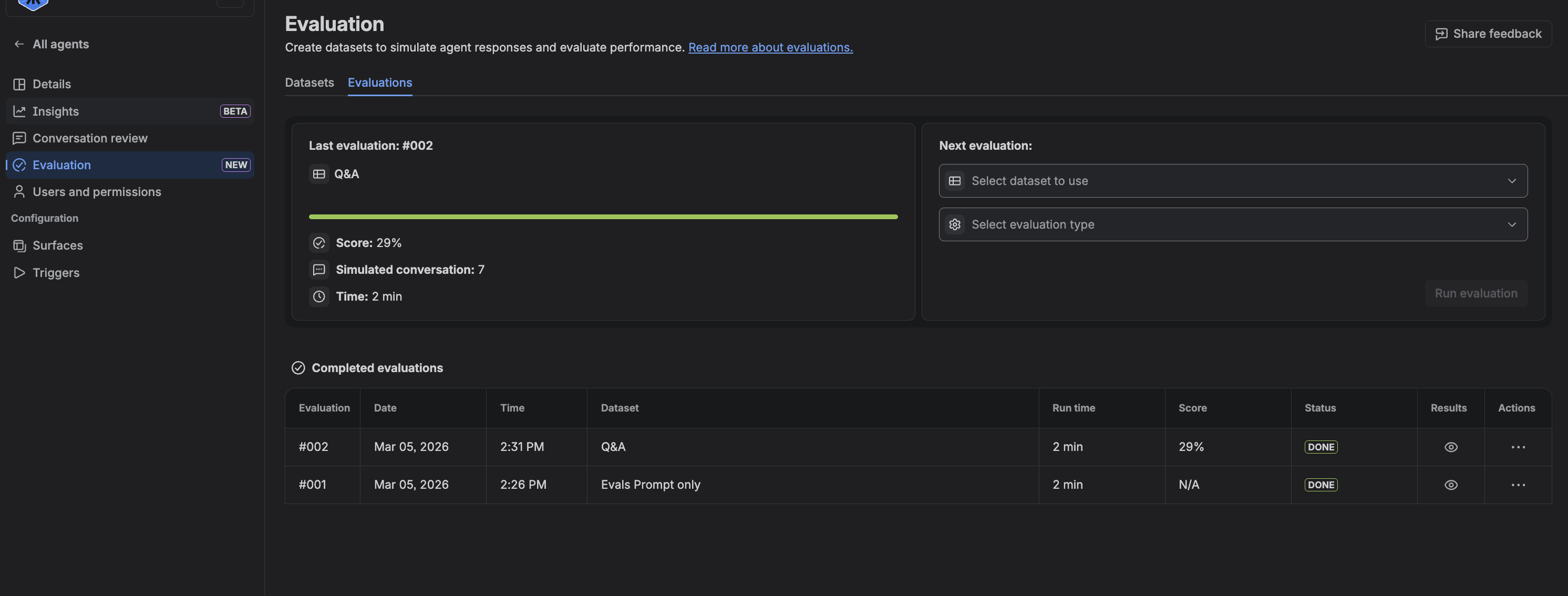View results of evaluation #002
The image size is (1568, 596).
(1451, 447)
